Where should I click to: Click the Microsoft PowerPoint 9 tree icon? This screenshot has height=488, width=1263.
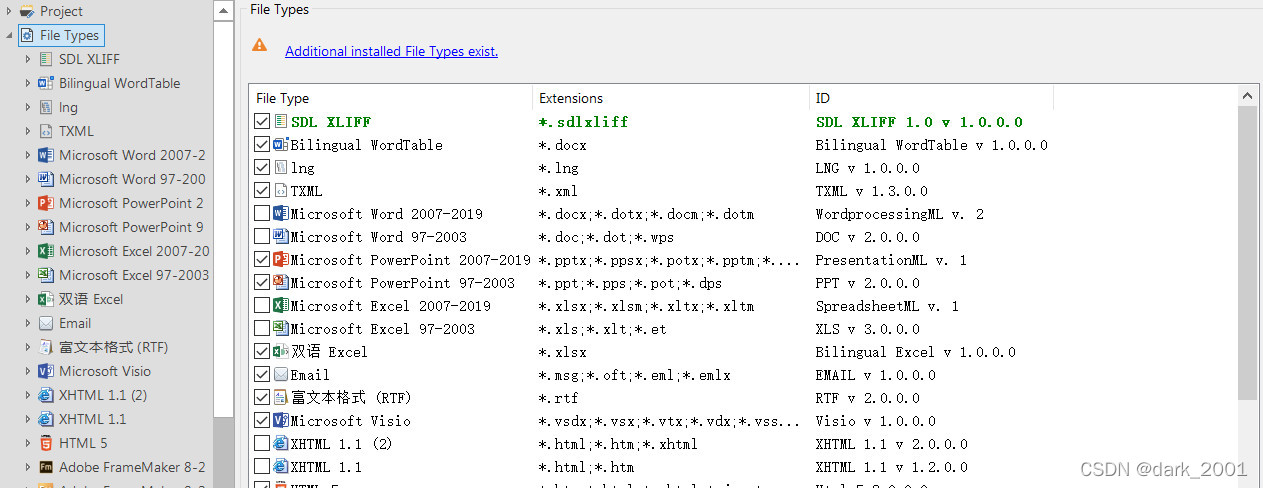[x=45, y=227]
